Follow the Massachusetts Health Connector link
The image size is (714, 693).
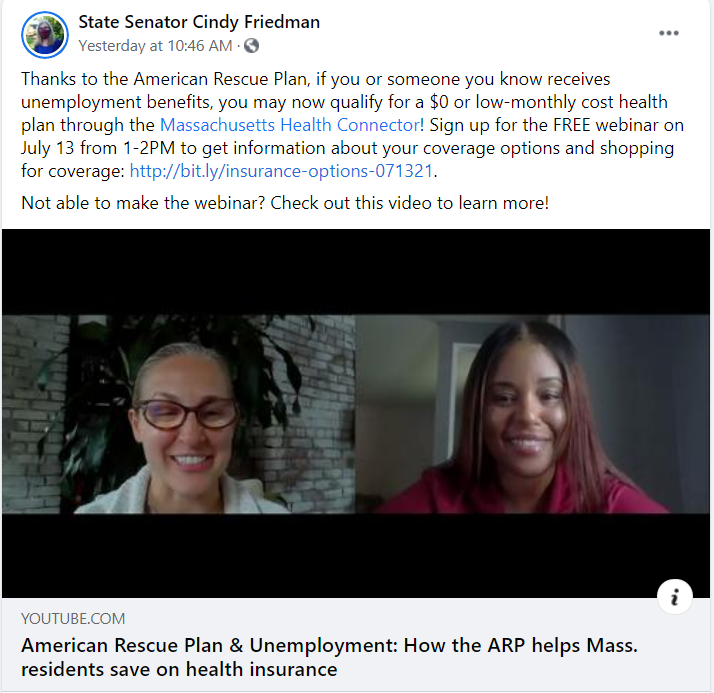290,125
